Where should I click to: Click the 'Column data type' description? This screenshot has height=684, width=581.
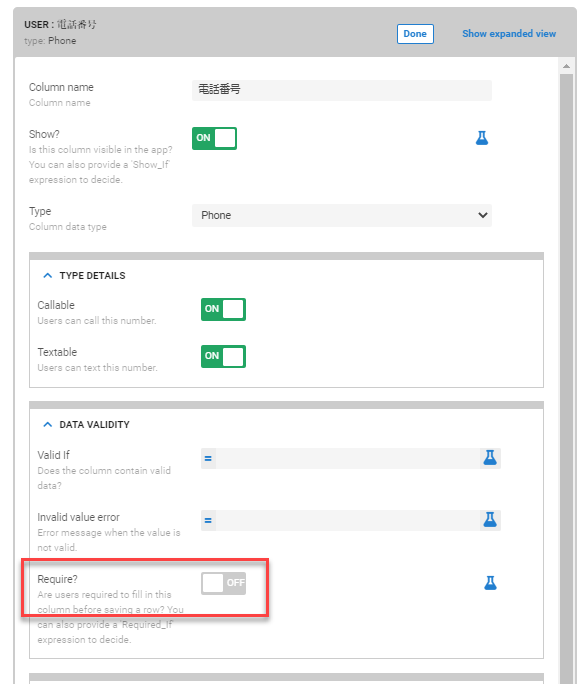tap(68, 227)
